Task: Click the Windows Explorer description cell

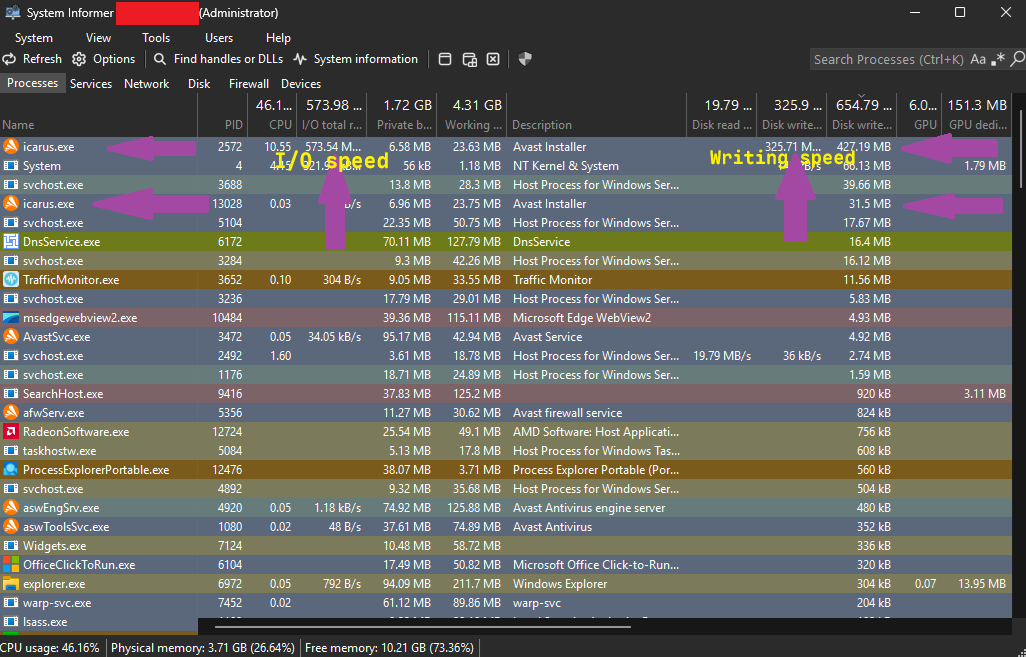Action: click(559, 584)
